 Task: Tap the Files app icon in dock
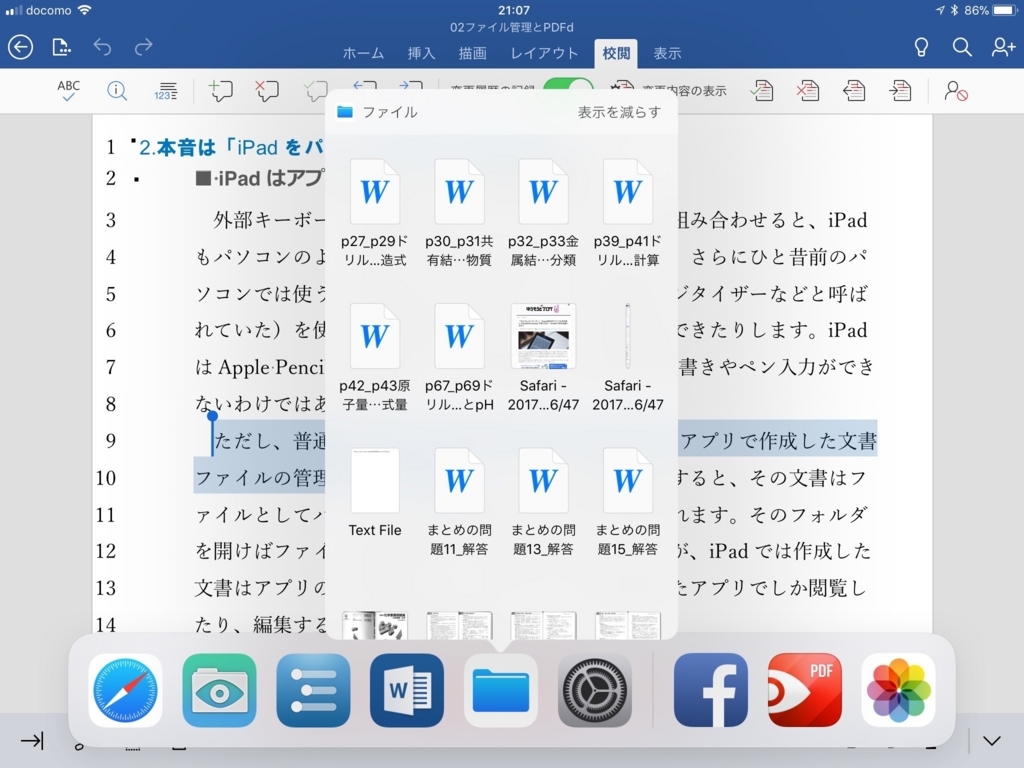(x=501, y=690)
